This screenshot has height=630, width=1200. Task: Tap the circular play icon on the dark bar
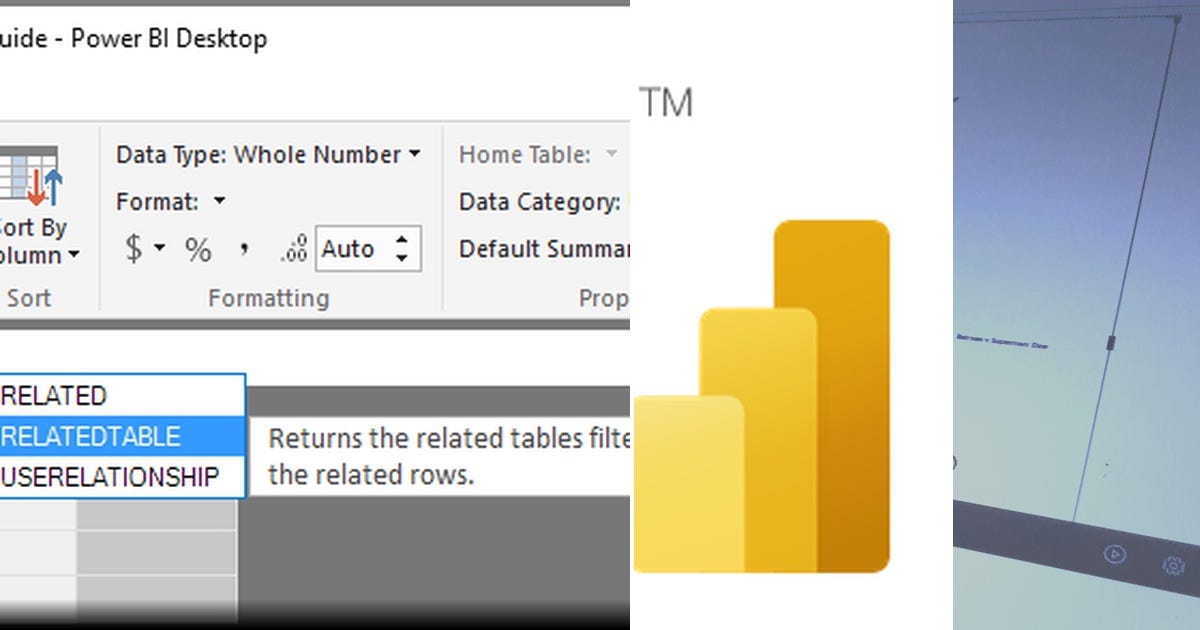pyautogui.click(x=1115, y=554)
